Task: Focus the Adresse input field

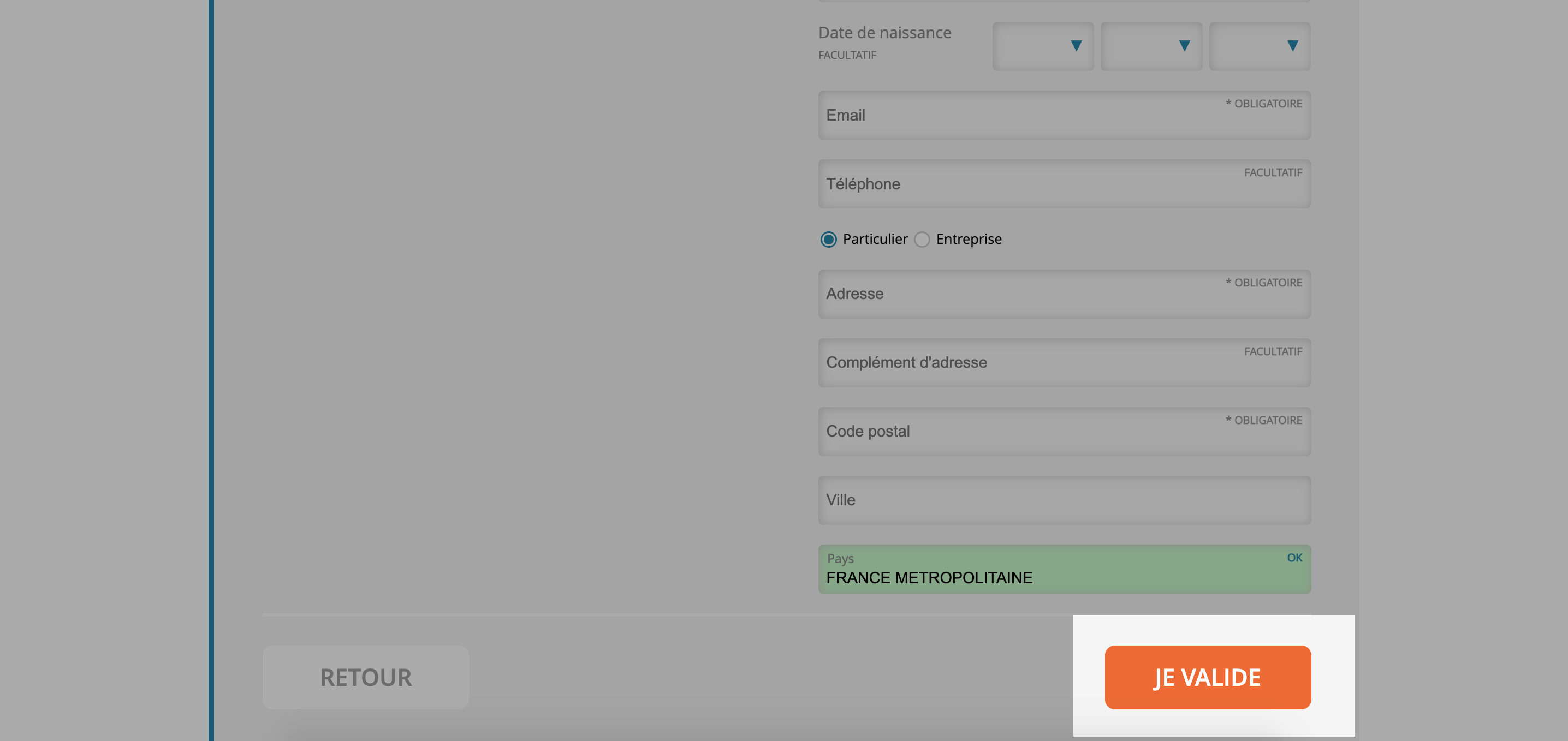Action: click(1065, 294)
